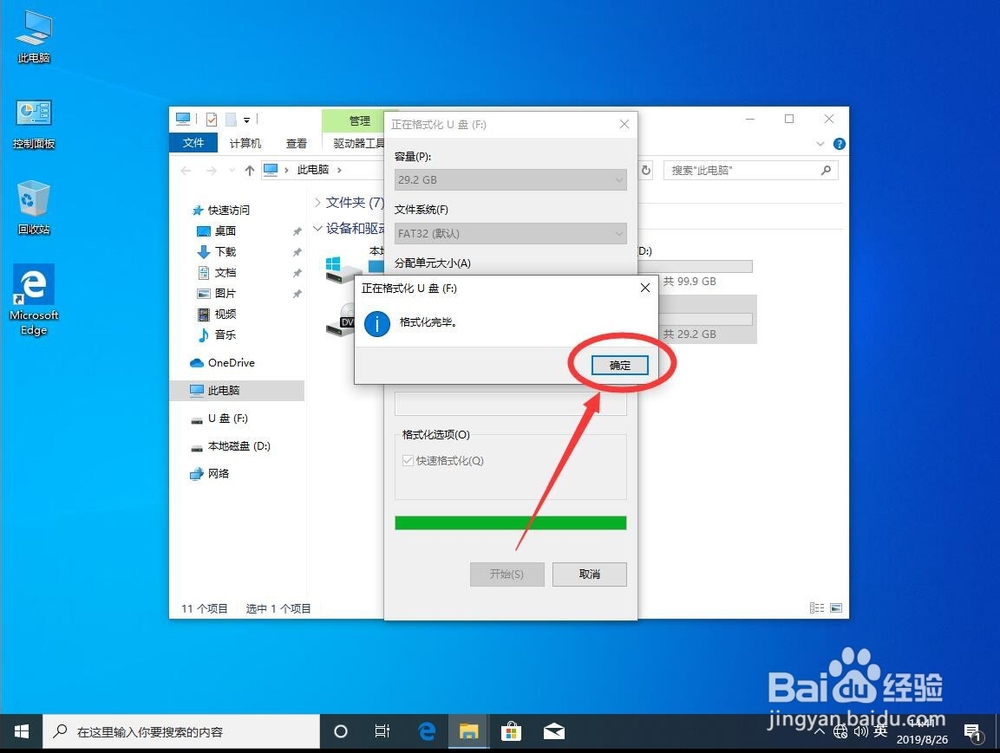This screenshot has width=1000, height=753.
Task: Click the Up folder arrow
Action: click(249, 170)
